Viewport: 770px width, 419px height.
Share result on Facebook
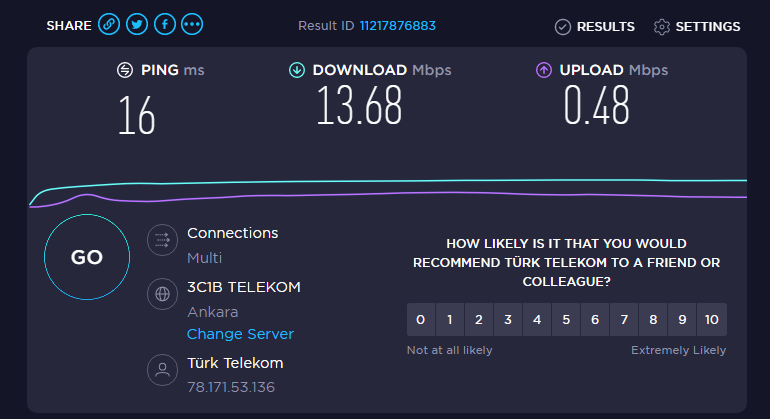click(165, 25)
